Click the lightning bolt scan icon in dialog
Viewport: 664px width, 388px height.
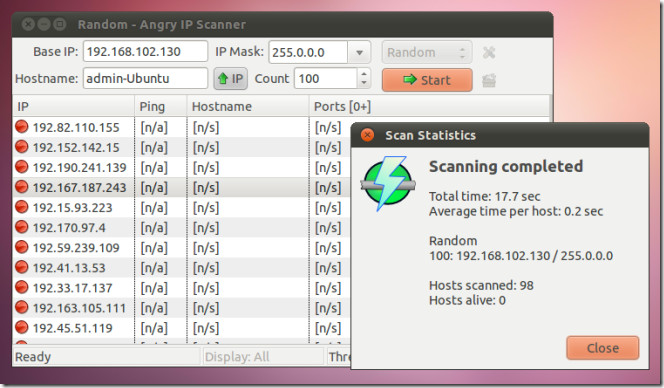387,183
